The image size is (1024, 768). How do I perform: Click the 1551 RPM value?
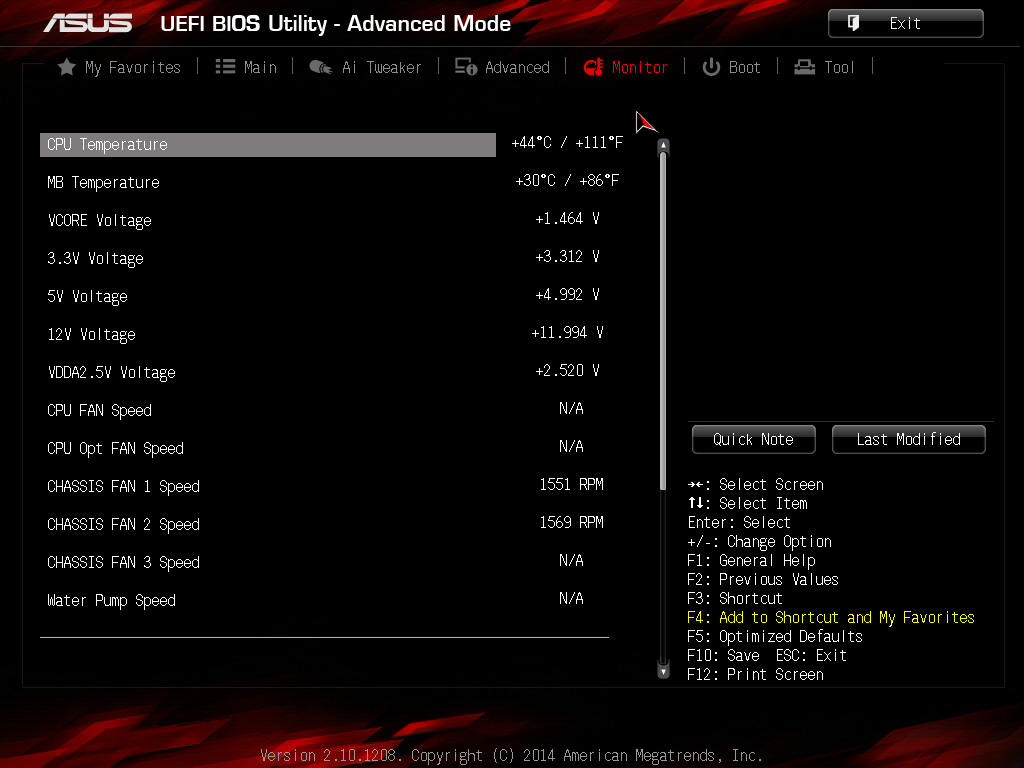point(571,485)
